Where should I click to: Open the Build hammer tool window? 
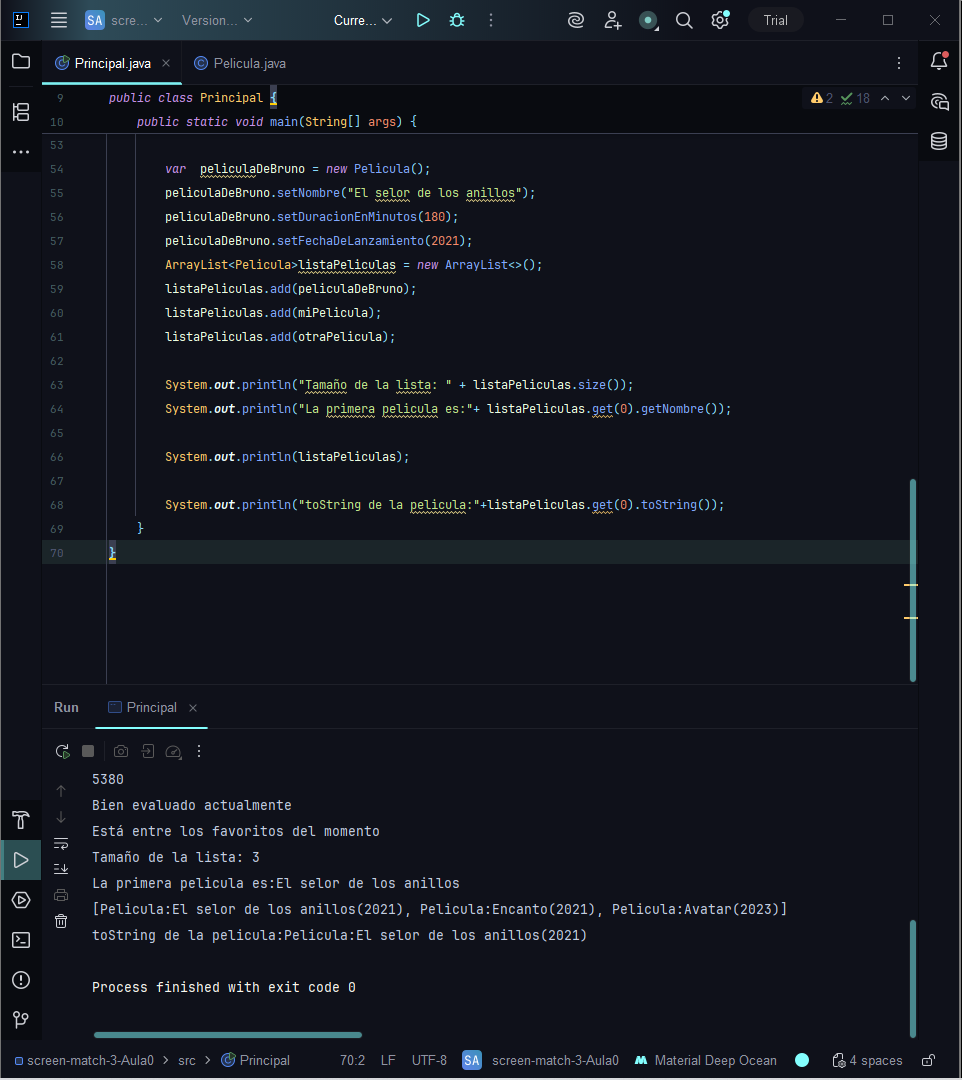tap(21, 820)
